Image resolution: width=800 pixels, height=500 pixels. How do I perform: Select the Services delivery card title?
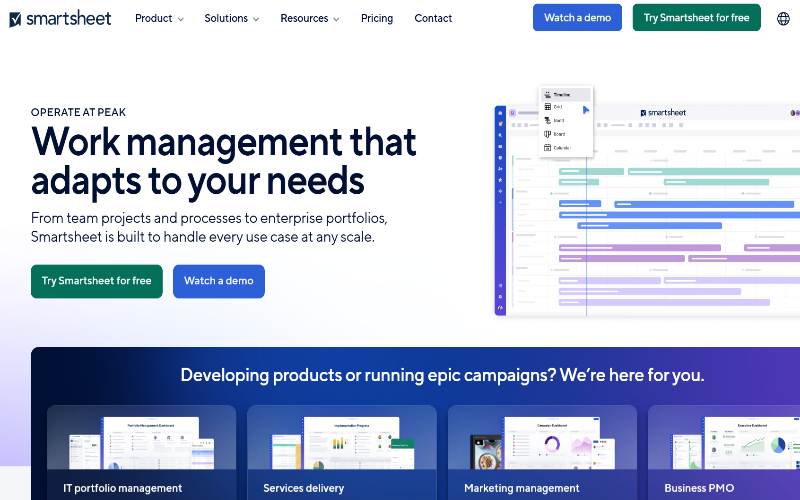pos(304,488)
